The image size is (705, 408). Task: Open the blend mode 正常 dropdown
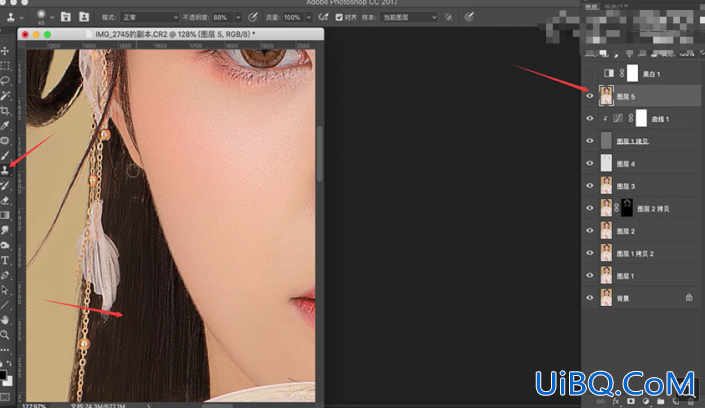150,18
